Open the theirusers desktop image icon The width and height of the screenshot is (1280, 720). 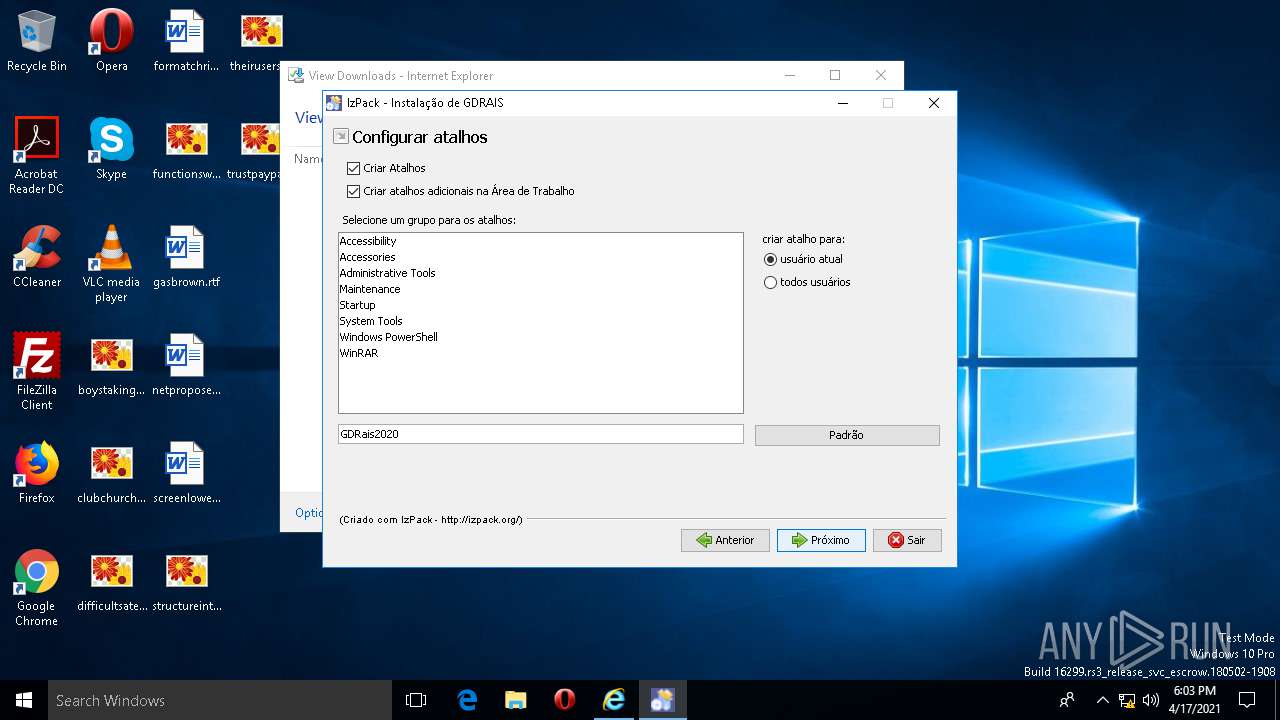(261, 41)
